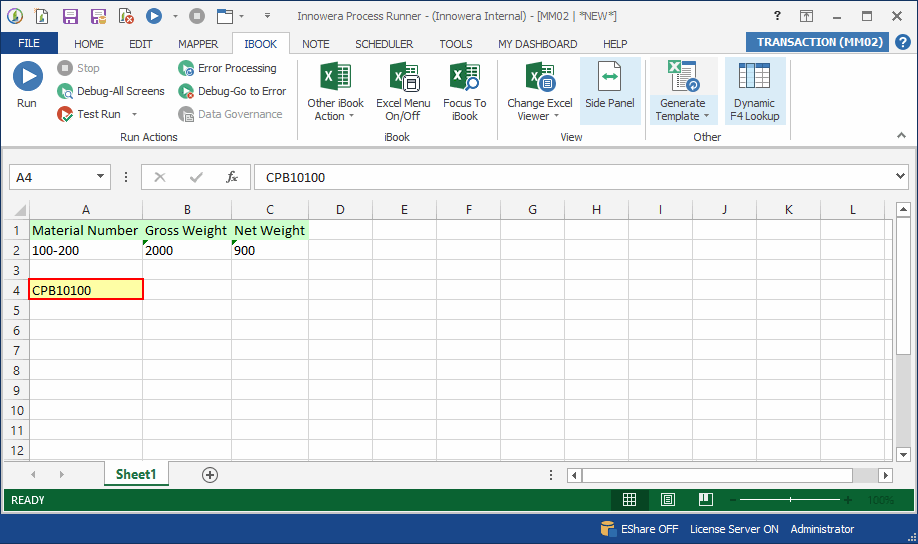The height and width of the screenshot is (544, 918).
Task: Expand the Test Run dropdown arrow
Action: [x=134, y=115]
